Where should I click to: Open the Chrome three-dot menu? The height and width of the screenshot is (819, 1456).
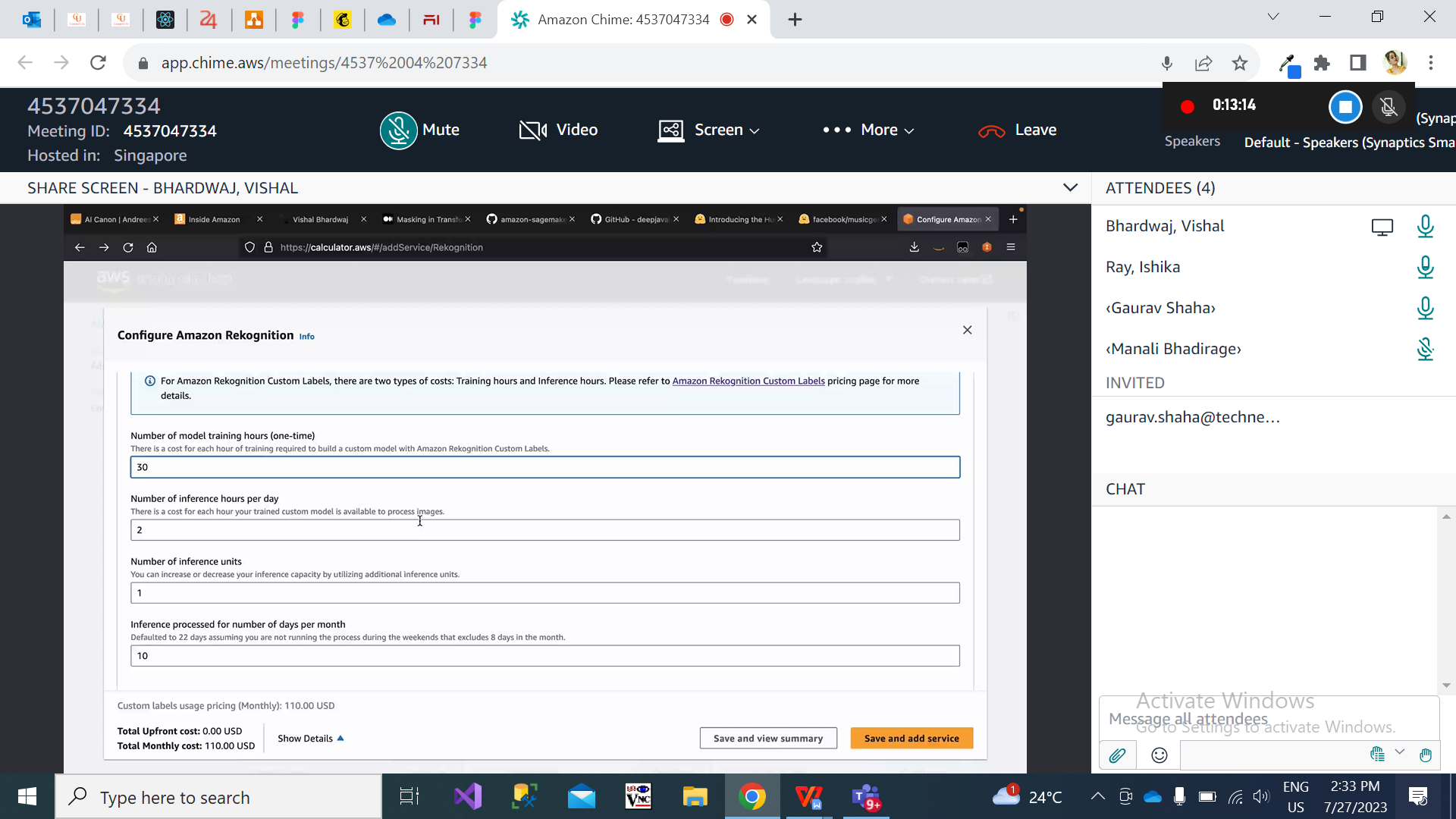click(x=1431, y=63)
